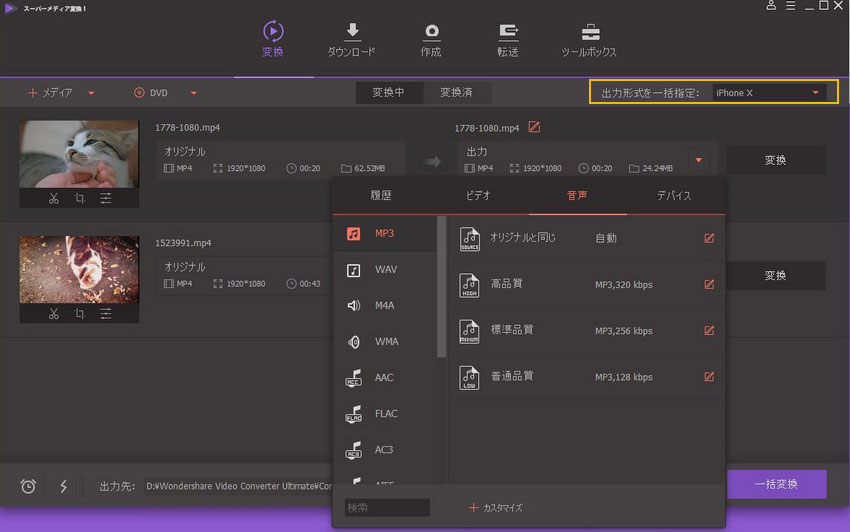Choose the 普通品質 MP3,128 kbps preset
Image resolution: width=850 pixels, height=532 pixels.
click(587, 376)
